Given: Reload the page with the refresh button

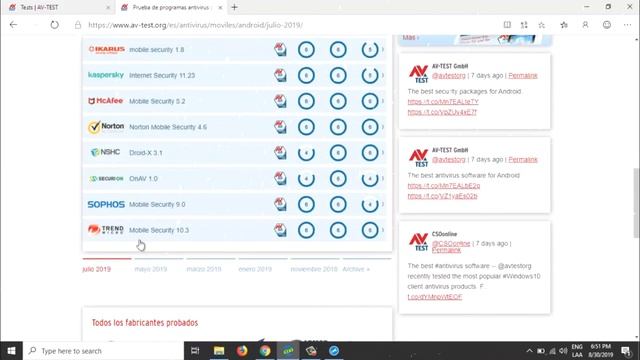Looking at the screenshot, I should [x=54, y=25].
